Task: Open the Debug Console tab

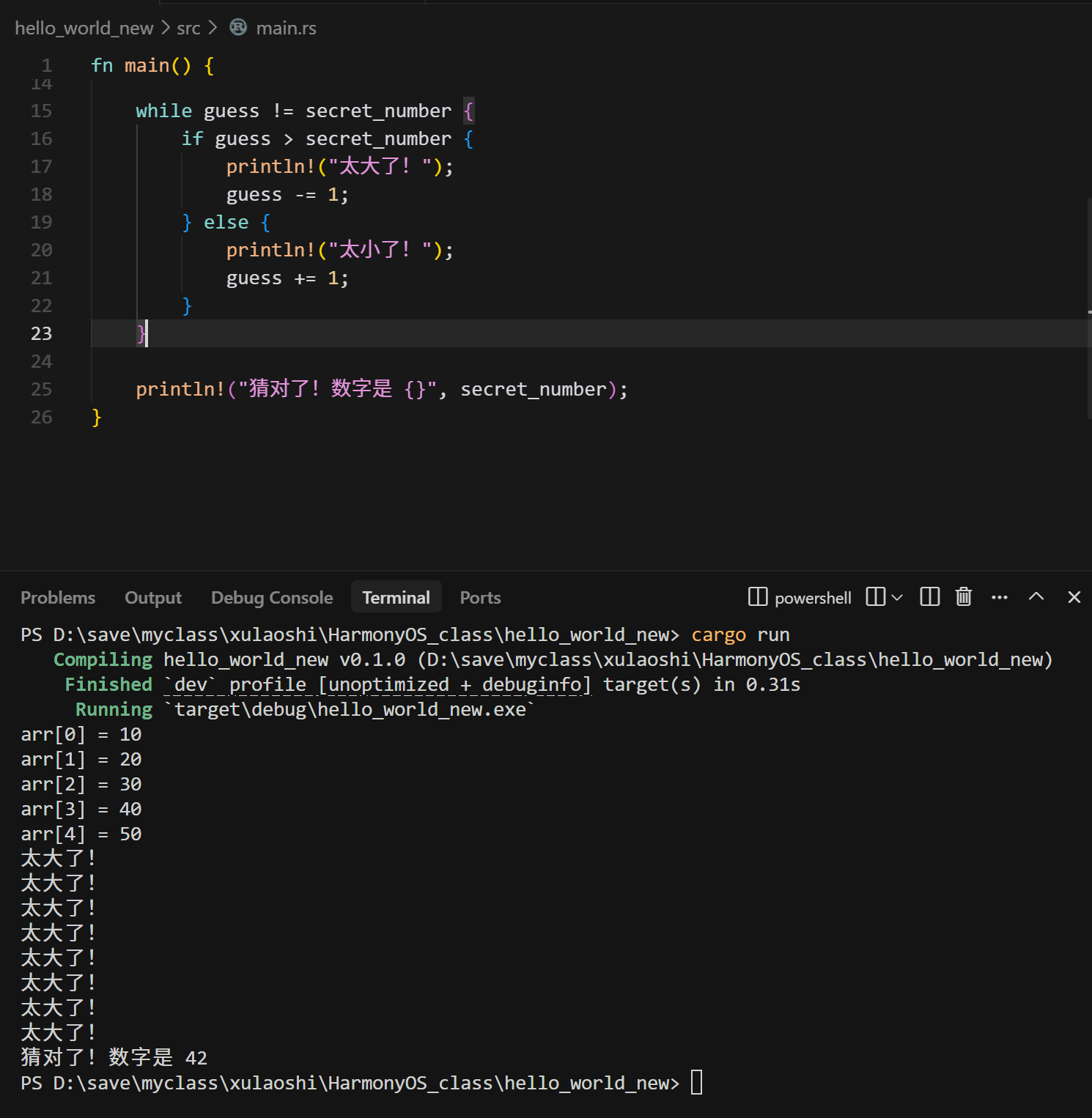Action: click(272, 598)
